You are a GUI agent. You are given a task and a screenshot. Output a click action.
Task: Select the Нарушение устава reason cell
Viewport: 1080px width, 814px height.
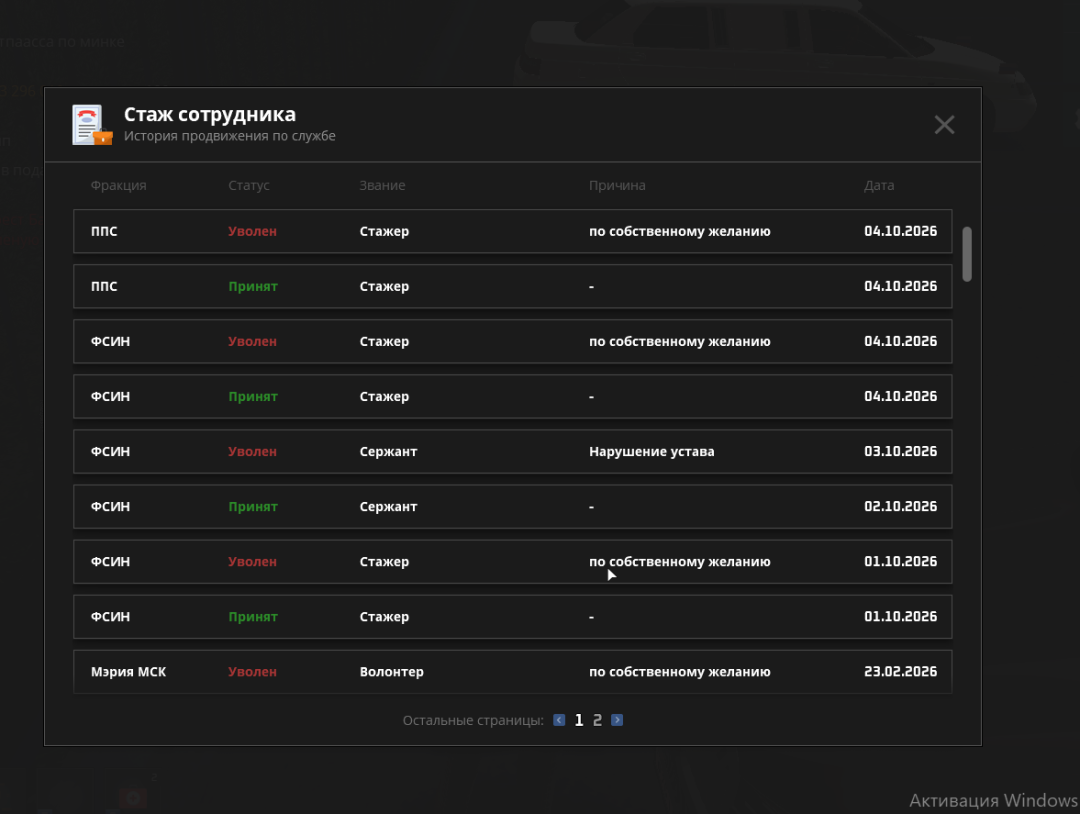tap(652, 451)
